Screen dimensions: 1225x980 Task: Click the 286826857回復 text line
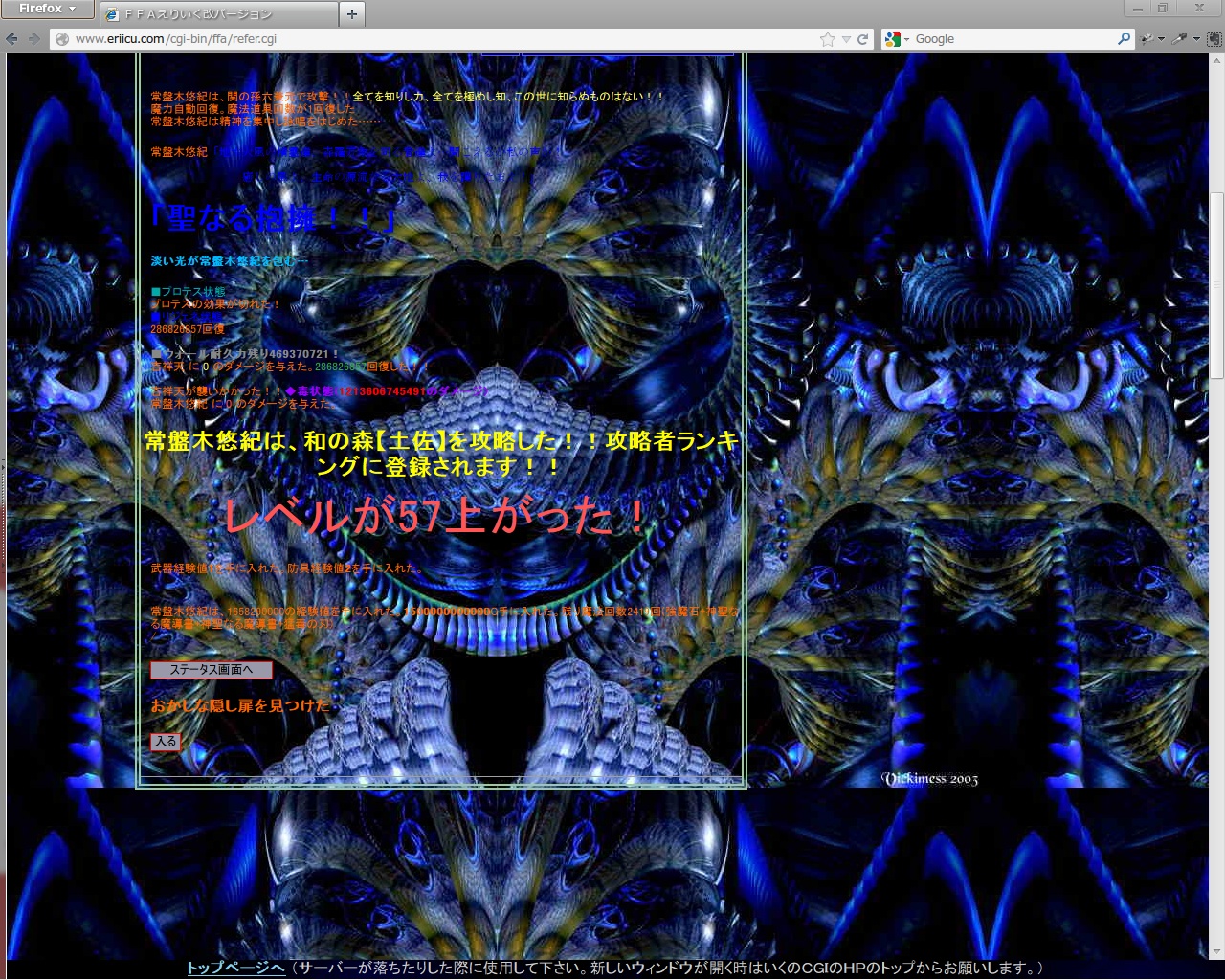coord(188,329)
